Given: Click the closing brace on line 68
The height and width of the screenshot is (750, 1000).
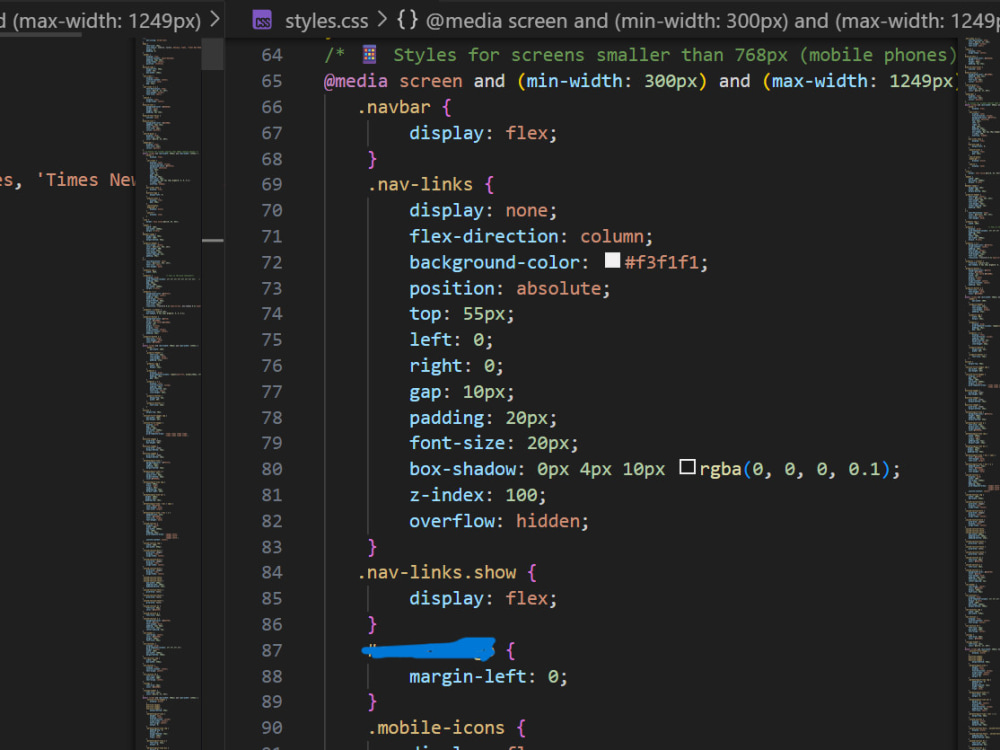Looking at the screenshot, I should point(372,159).
